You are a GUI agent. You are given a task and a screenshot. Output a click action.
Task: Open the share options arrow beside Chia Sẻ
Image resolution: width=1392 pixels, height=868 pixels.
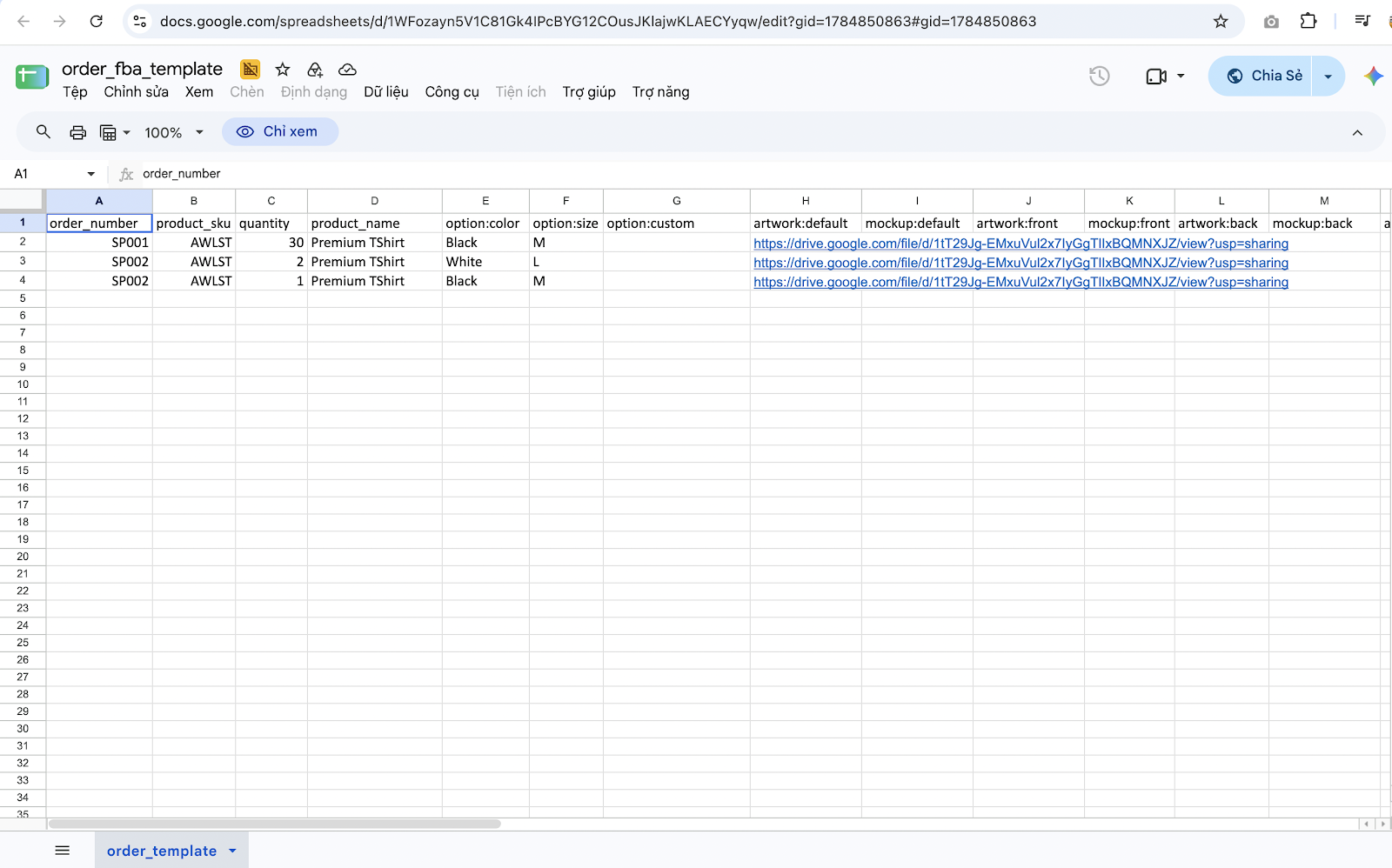[x=1328, y=77]
